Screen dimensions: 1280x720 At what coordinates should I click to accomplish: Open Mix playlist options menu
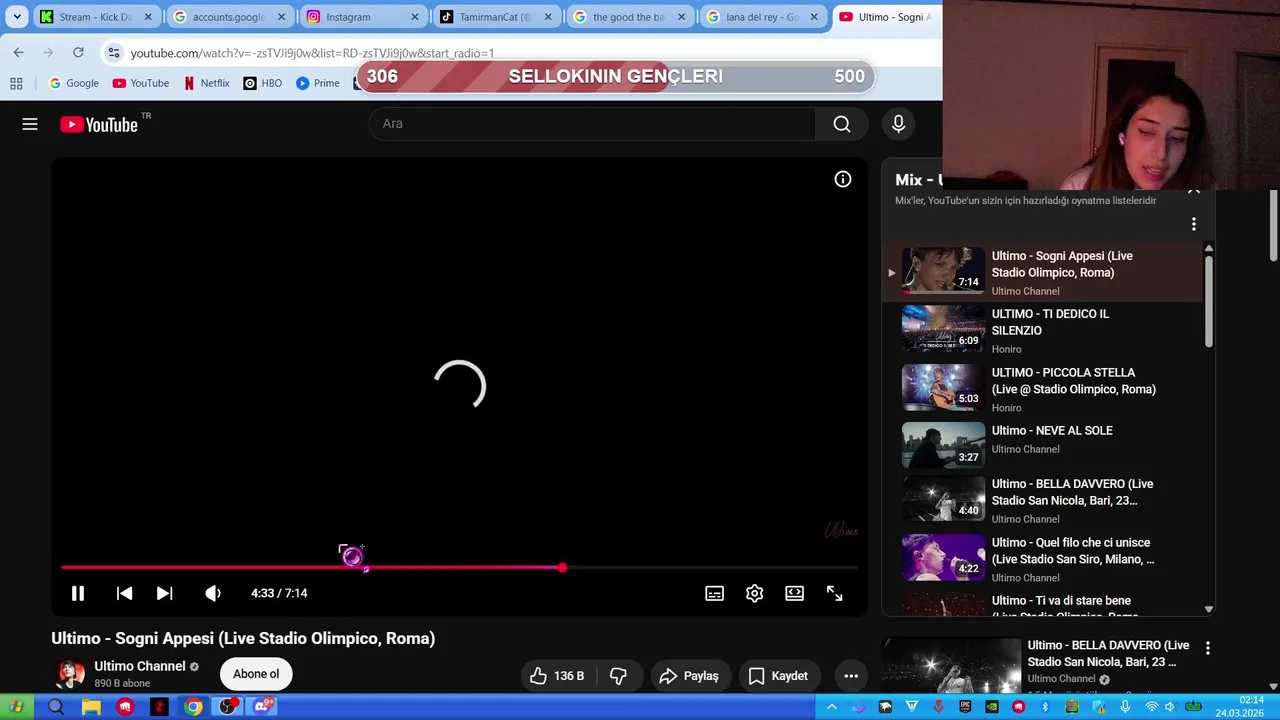[1193, 224]
